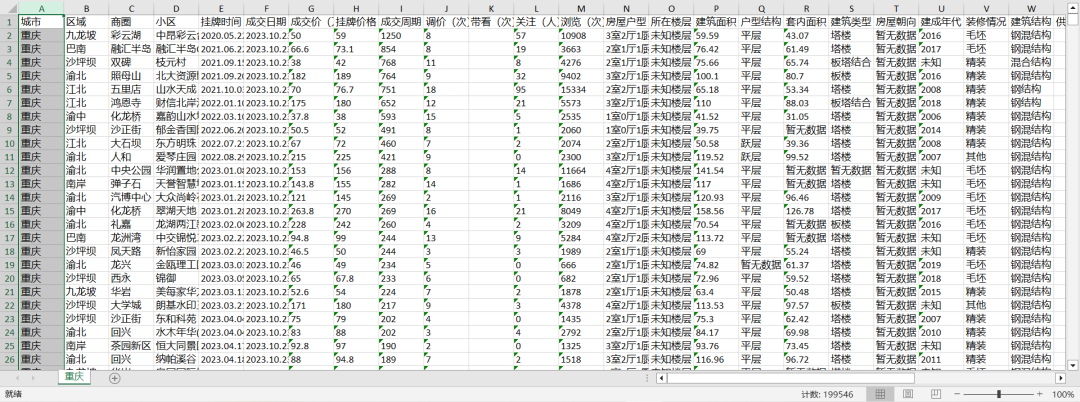The height and width of the screenshot is (402, 1080).
Task: Click the zoom out minus button
Action: click(958, 394)
